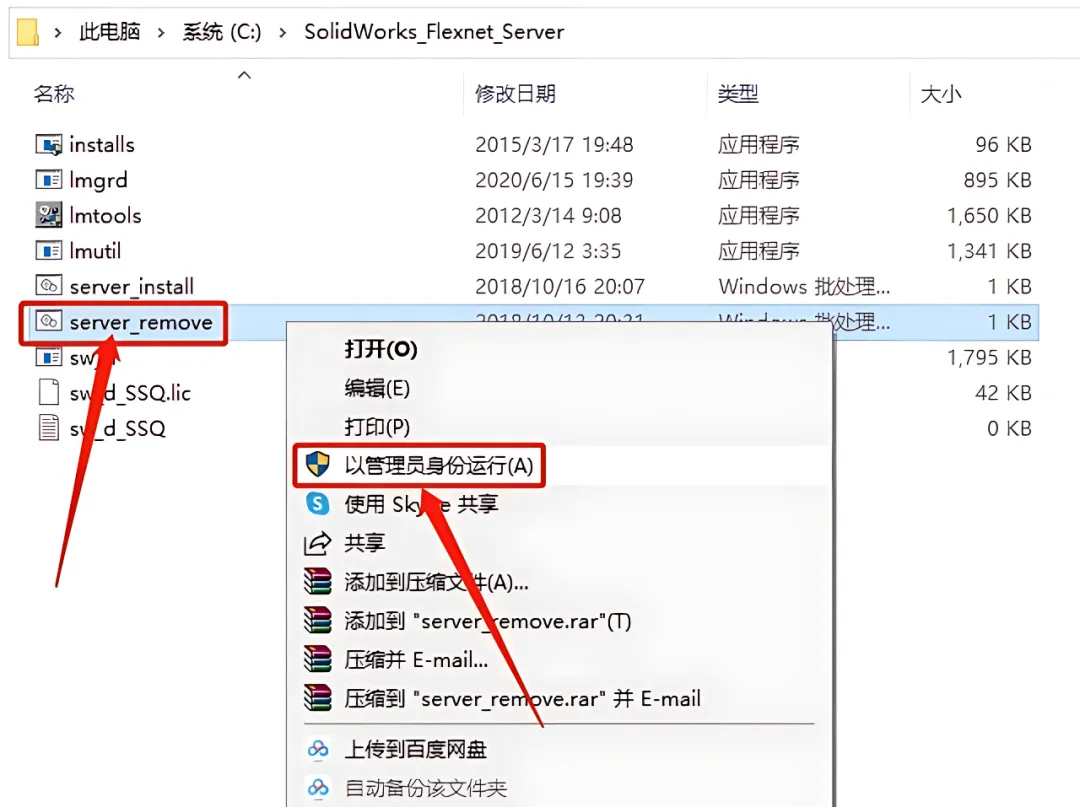Click the installs application icon

48,145
